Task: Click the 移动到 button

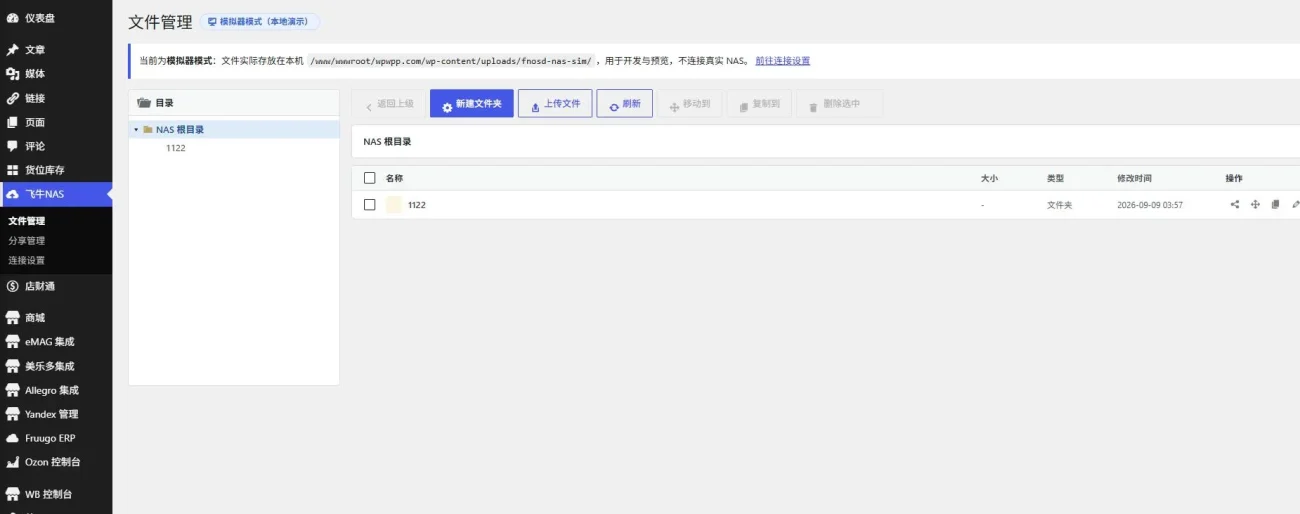Action: (689, 104)
